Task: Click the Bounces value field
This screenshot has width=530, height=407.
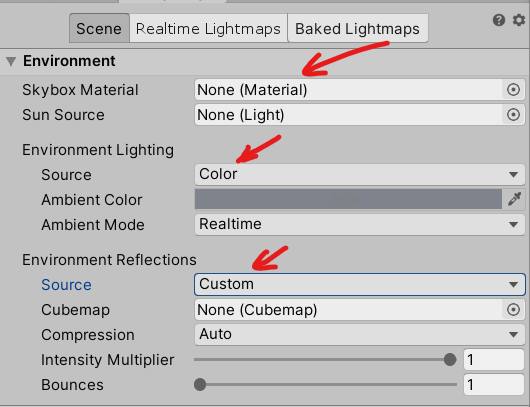Action: (493, 385)
